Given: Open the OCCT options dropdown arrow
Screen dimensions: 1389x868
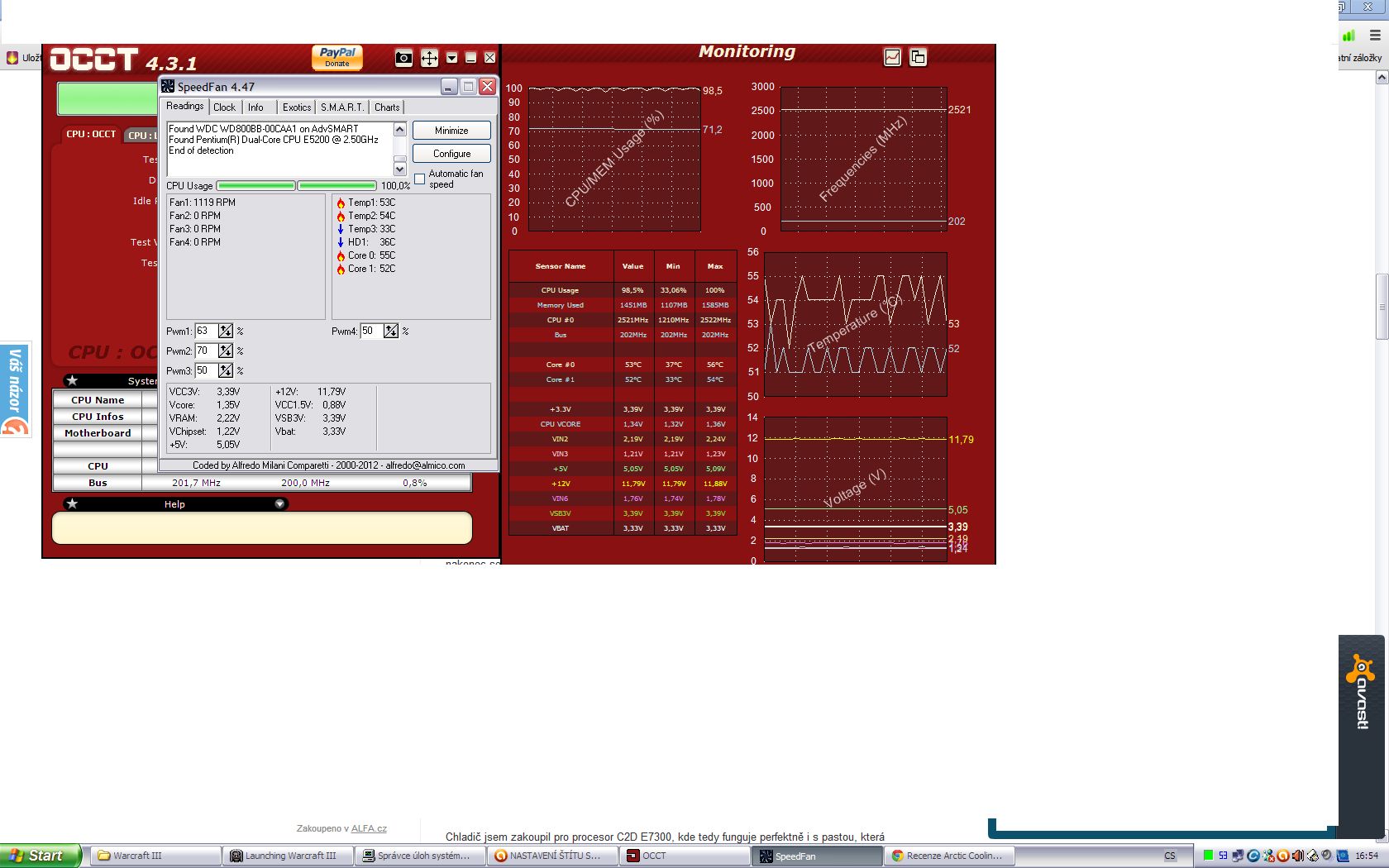Looking at the screenshot, I should tap(451, 58).
